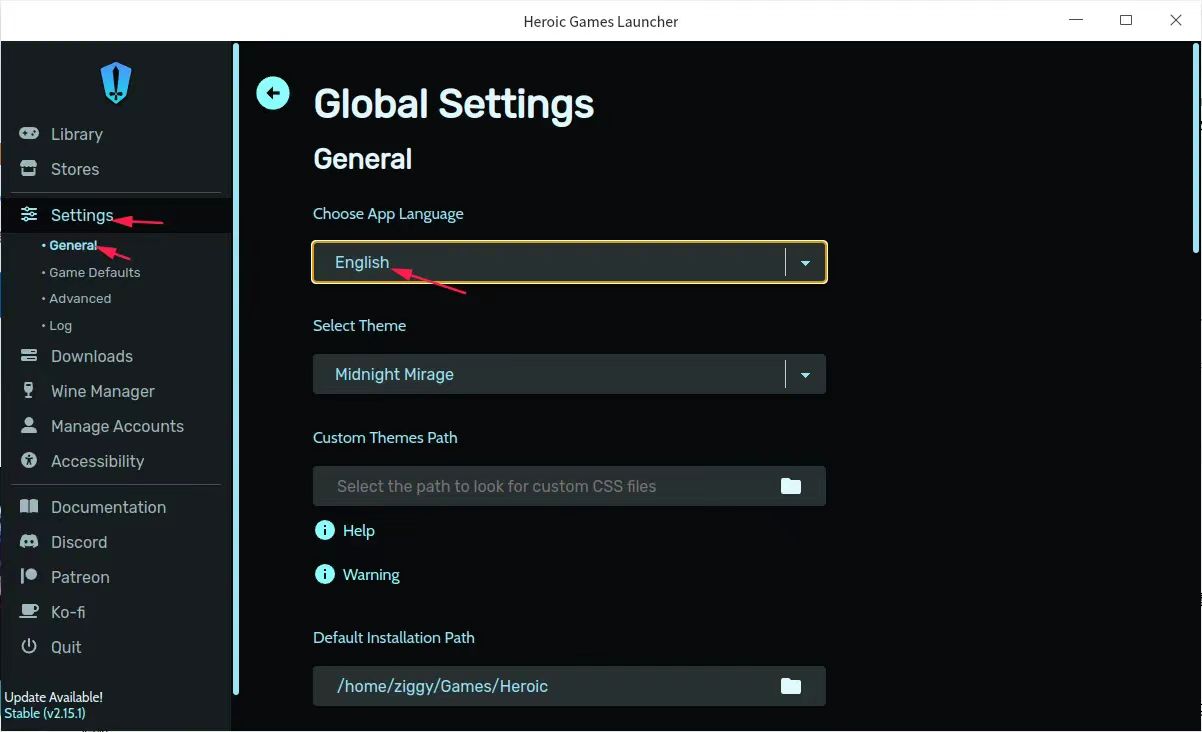The height and width of the screenshot is (732, 1202).
Task: Click the sidebar vertical scrollbar
Action: tap(236, 368)
